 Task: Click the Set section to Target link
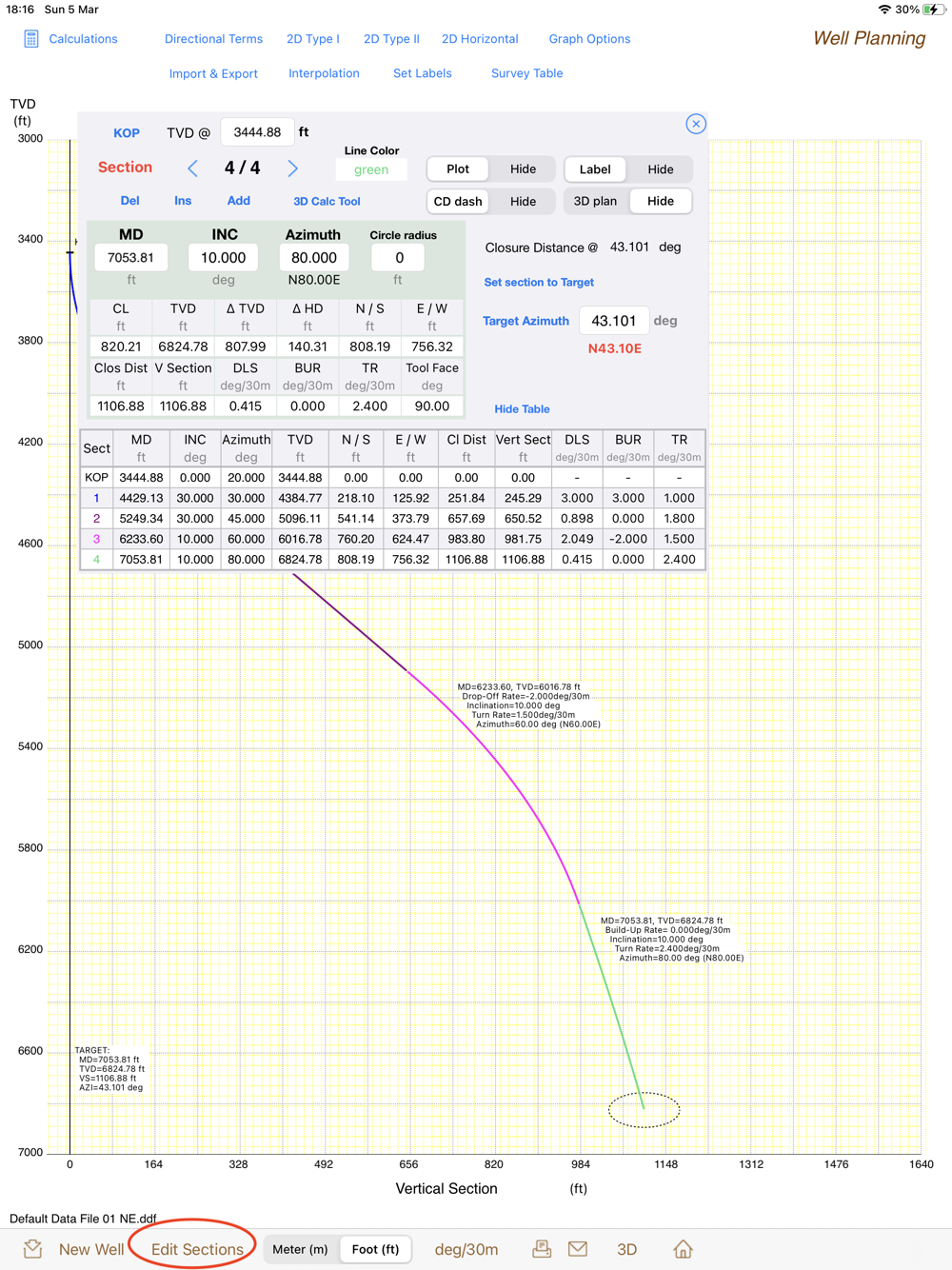click(539, 283)
